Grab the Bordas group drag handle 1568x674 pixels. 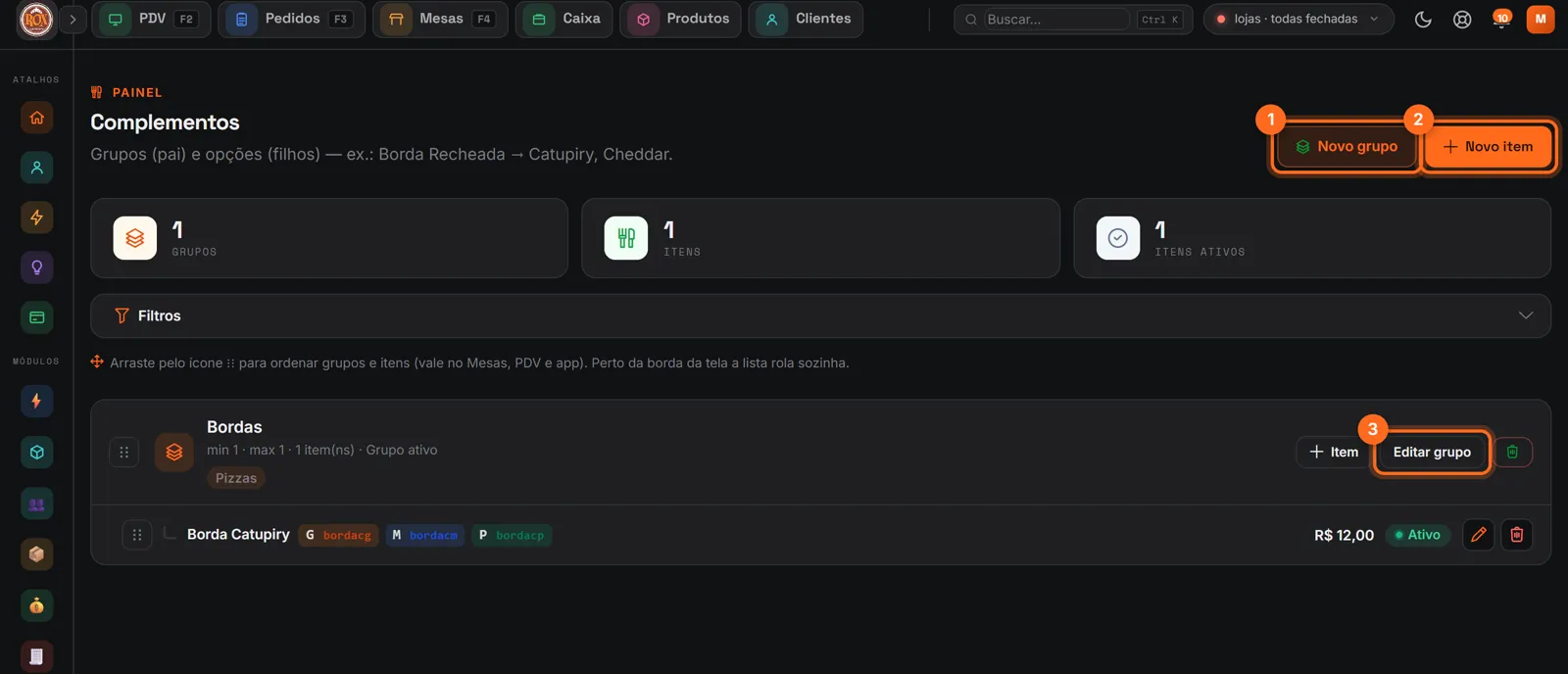click(x=124, y=452)
